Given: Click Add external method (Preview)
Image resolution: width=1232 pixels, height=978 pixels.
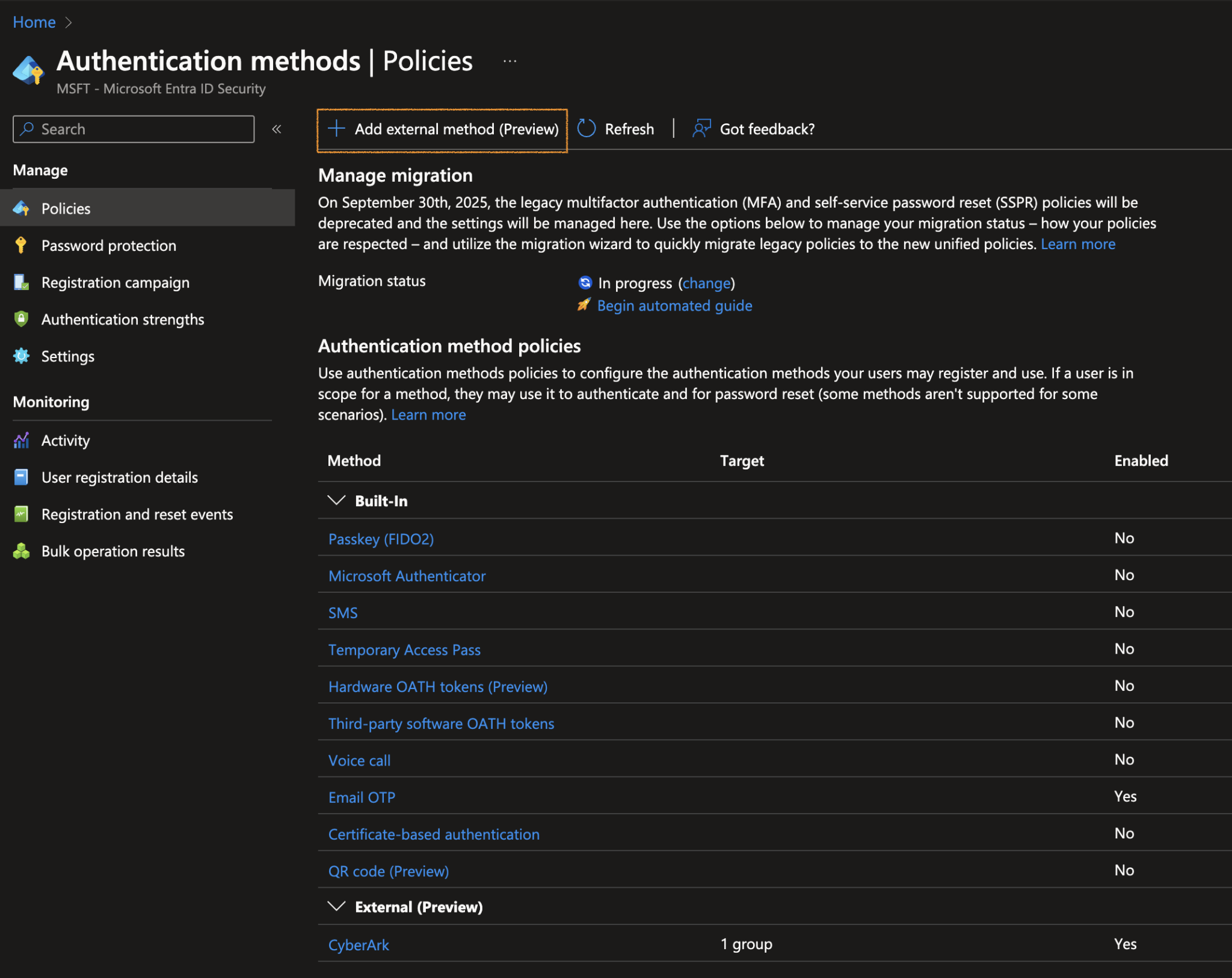Looking at the screenshot, I should [442, 129].
